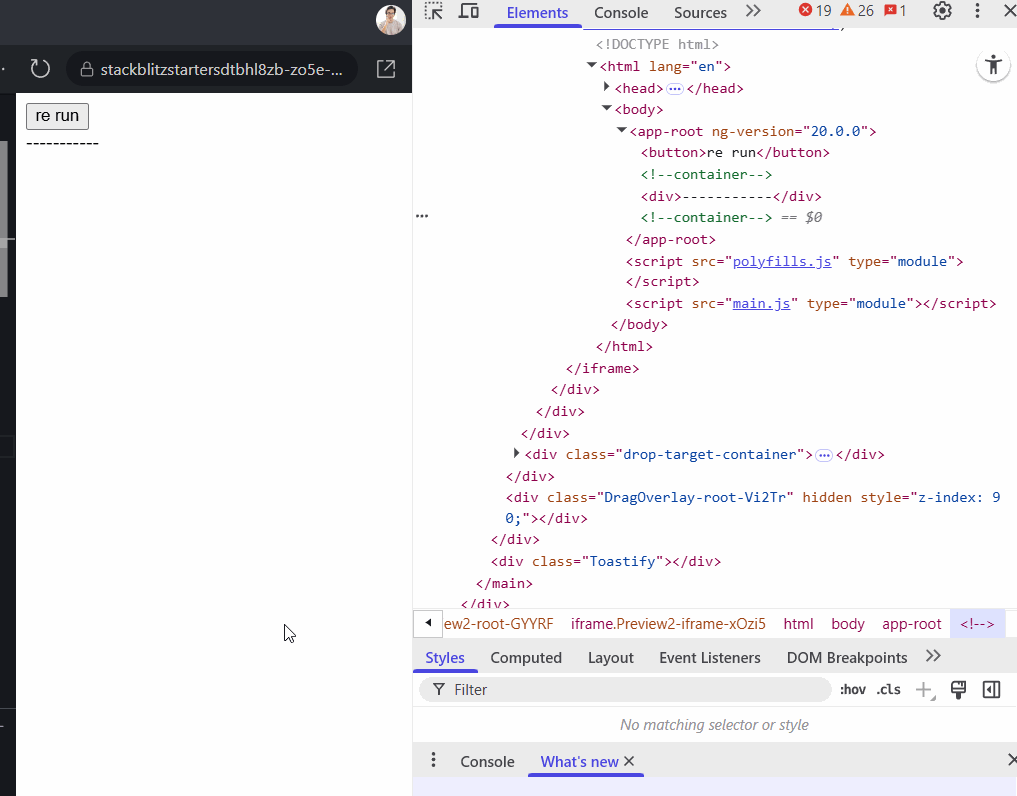Reload the StackBlitz page

tap(40, 68)
